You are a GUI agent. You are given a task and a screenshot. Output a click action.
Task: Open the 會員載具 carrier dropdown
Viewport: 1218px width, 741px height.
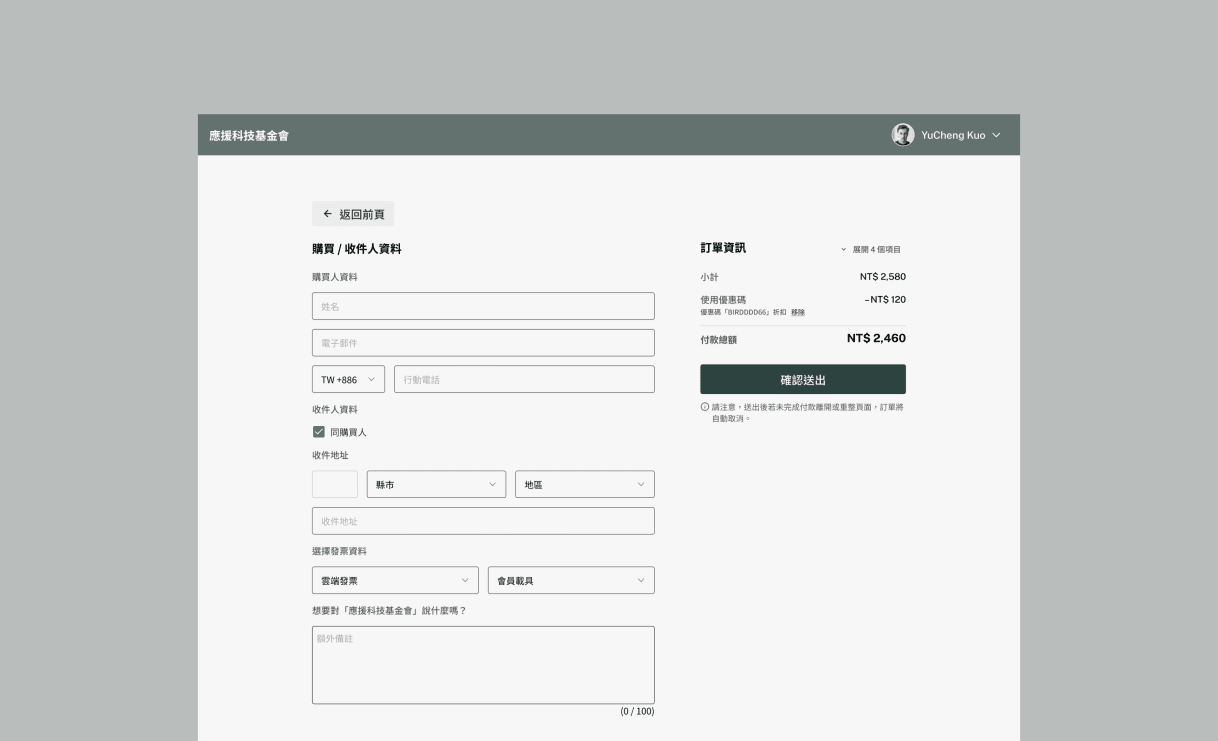[570, 579]
